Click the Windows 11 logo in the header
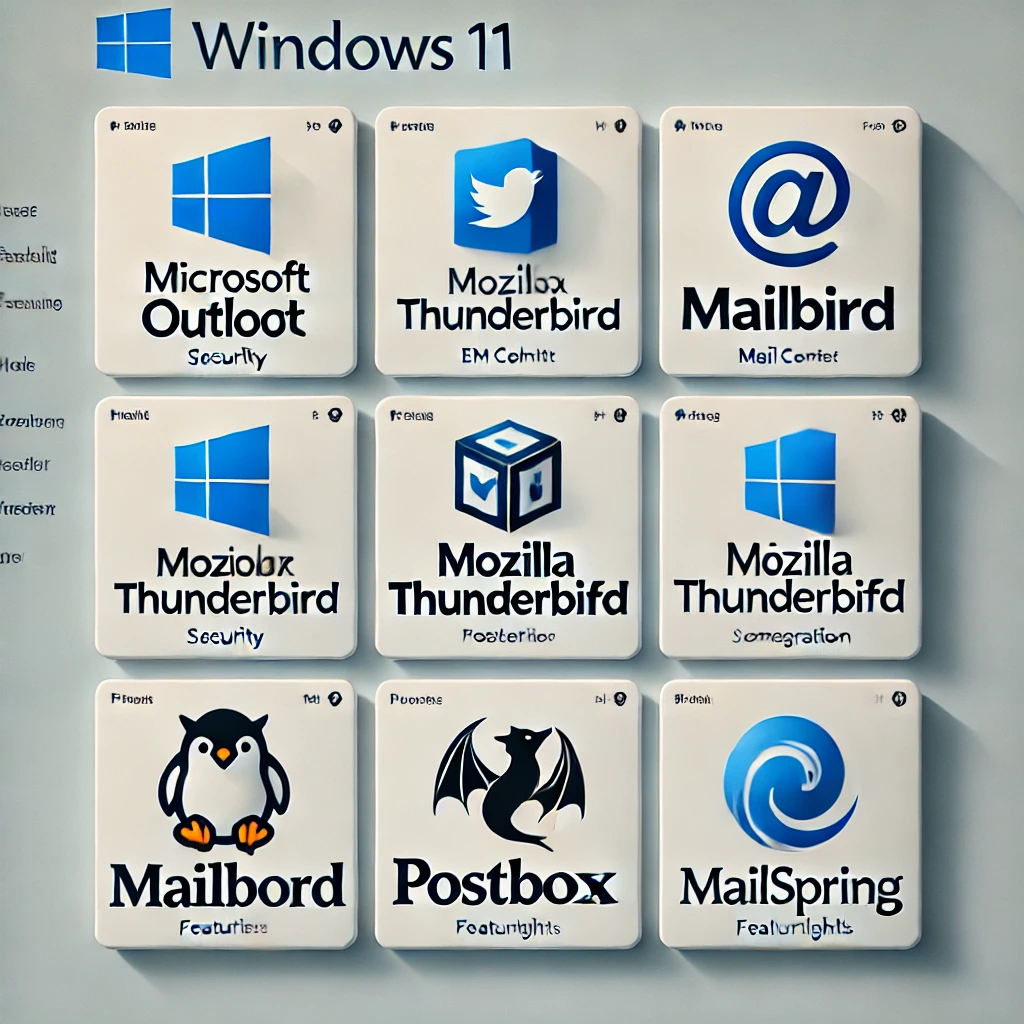 (133, 43)
